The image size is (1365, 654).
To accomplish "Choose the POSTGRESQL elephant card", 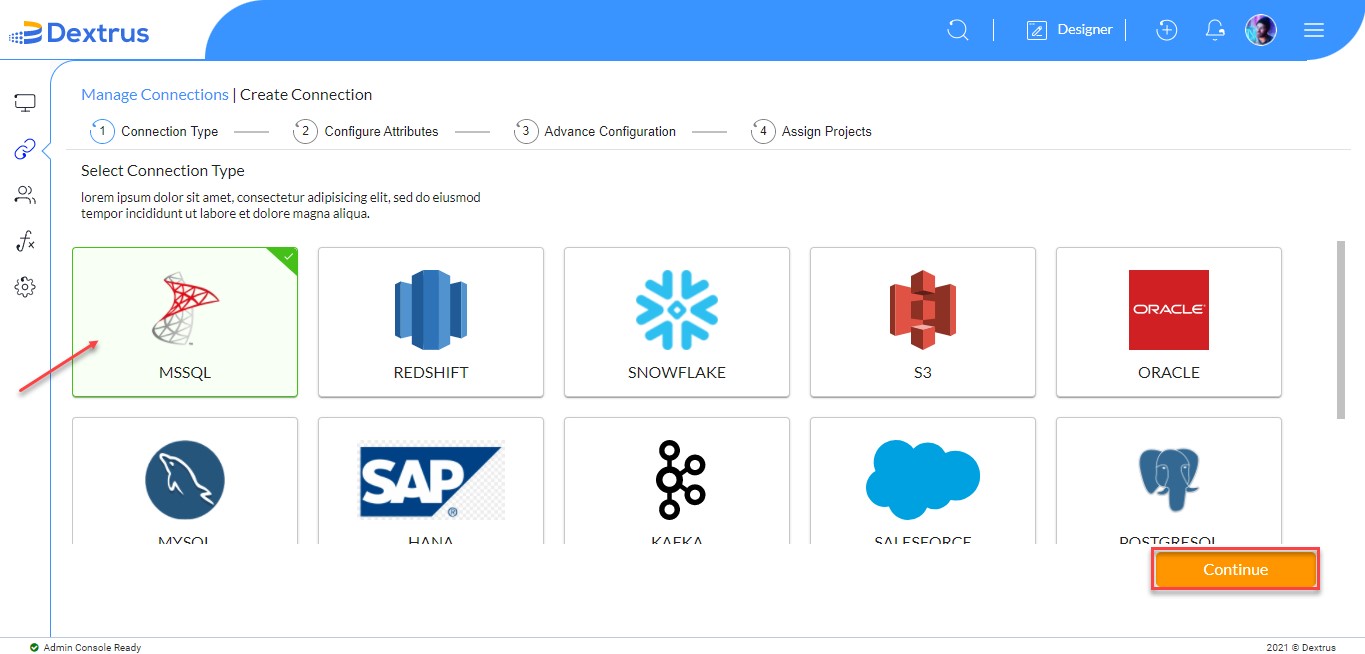I will (x=1169, y=481).
